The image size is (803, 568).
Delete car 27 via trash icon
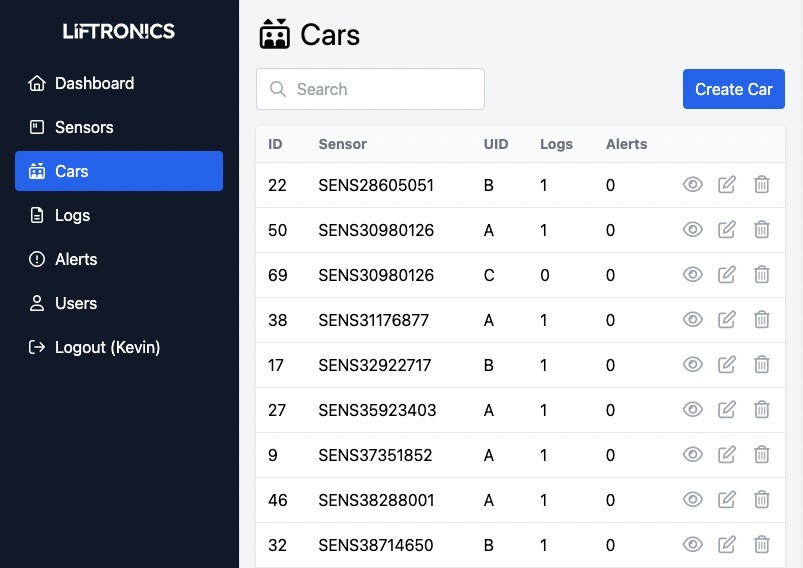point(761,410)
